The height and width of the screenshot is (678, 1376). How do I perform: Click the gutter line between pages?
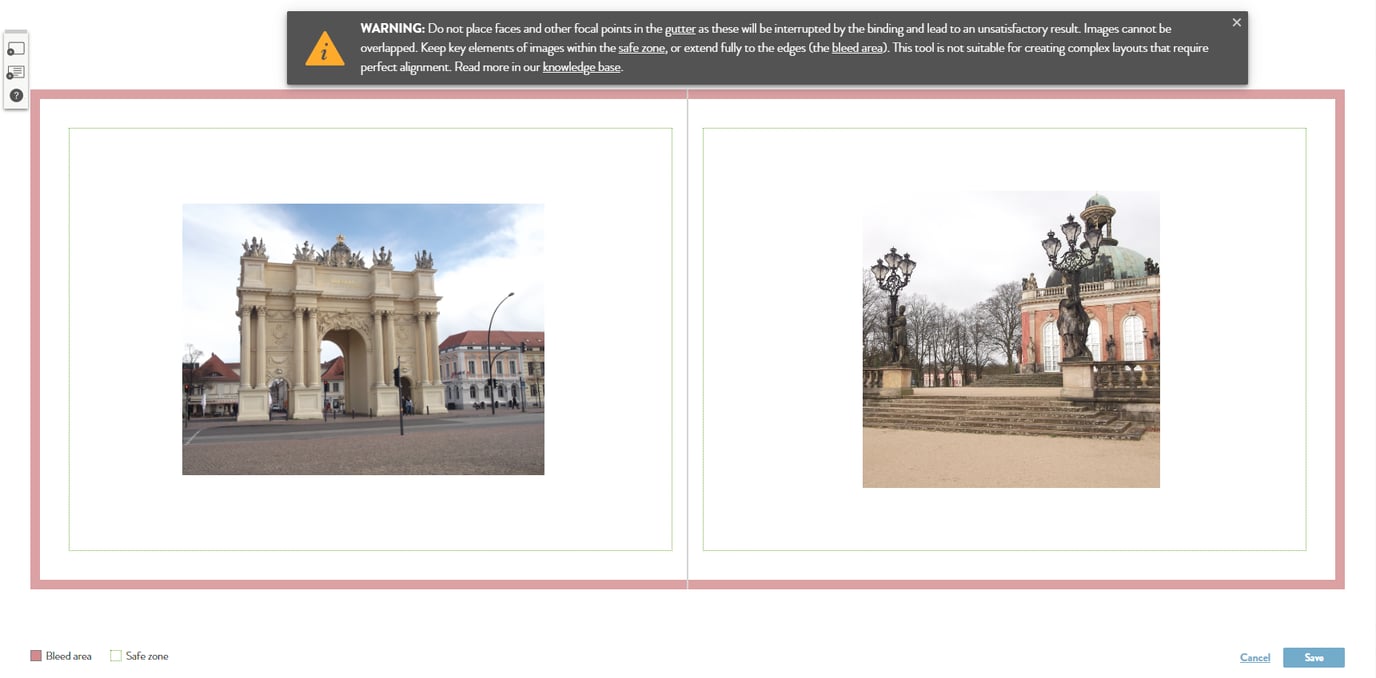[688, 340]
